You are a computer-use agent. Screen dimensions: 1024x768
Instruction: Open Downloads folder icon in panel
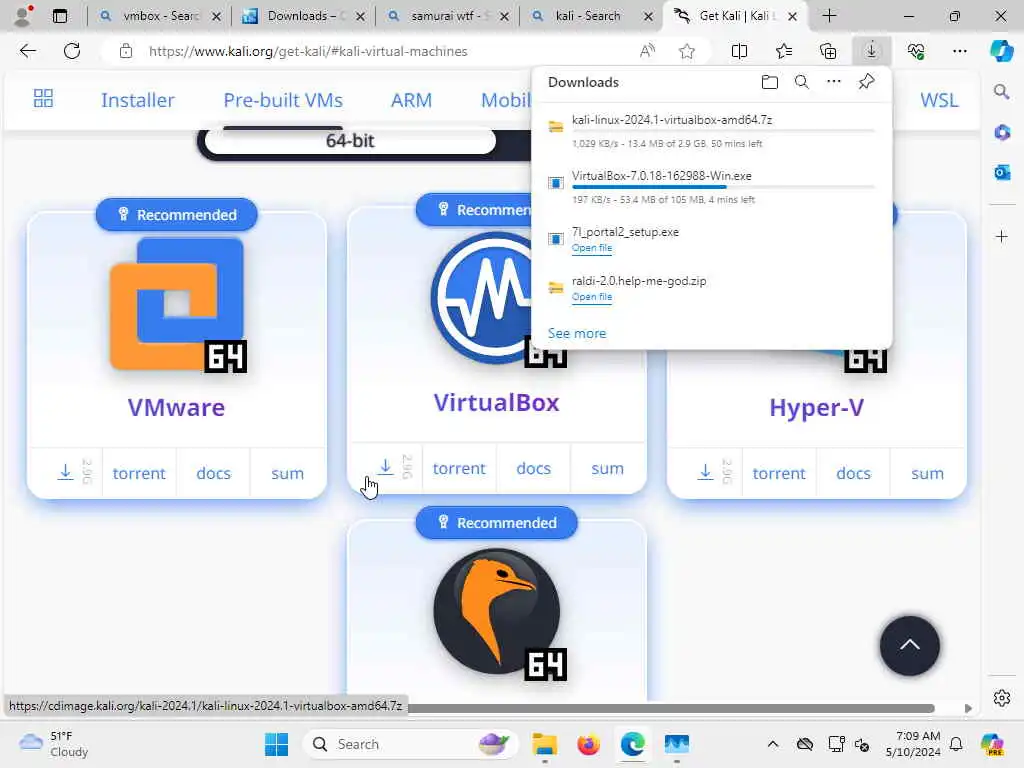coord(770,82)
